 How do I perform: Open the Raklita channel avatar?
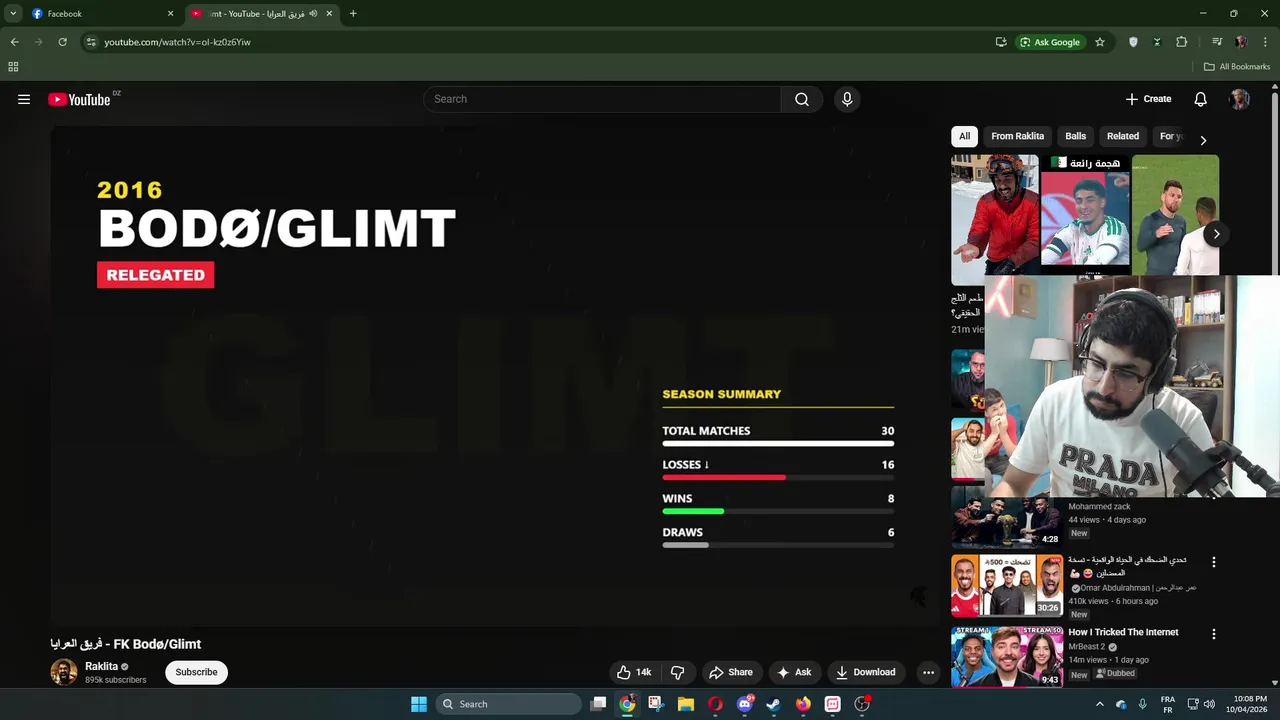tap(64, 672)
